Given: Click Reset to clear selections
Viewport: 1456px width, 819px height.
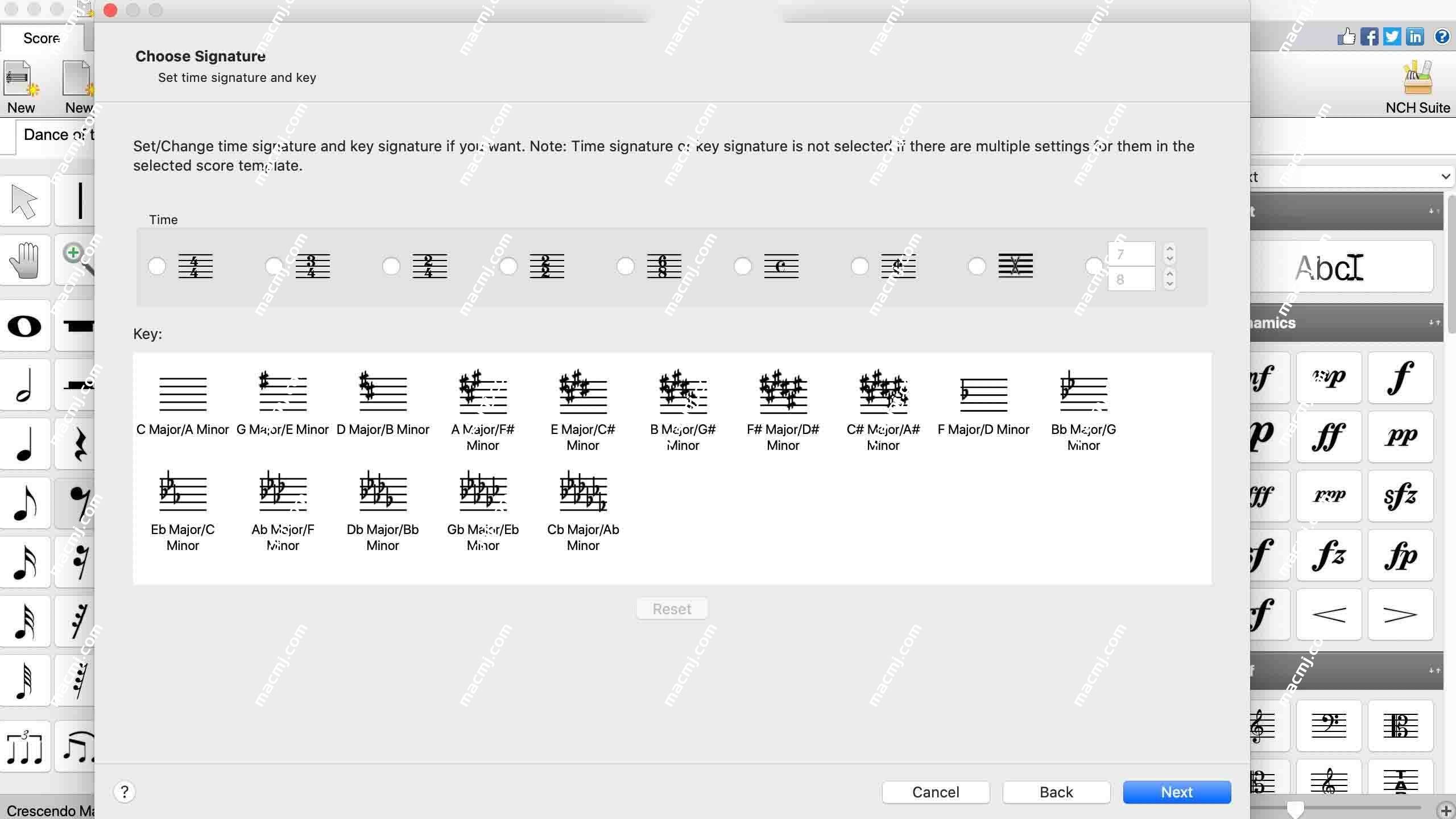Looking at the screenshot, I should [x=672, y=609].
